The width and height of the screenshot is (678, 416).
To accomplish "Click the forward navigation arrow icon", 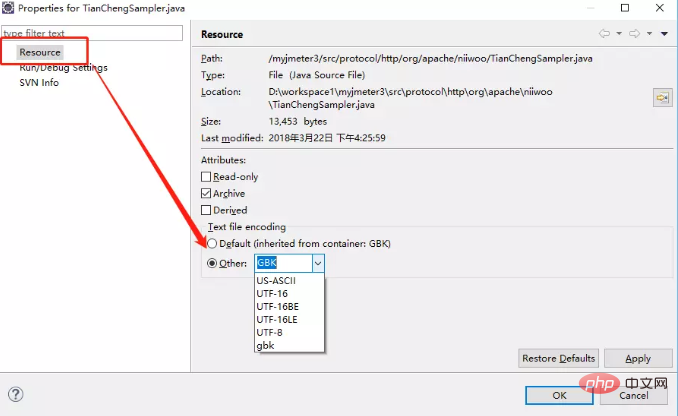I will (634, 34).
